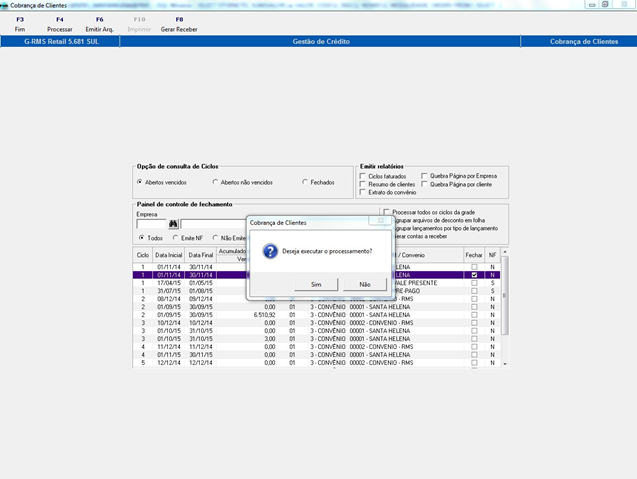Click the grid scrollbar down arrow

click(x=505, y=364)
